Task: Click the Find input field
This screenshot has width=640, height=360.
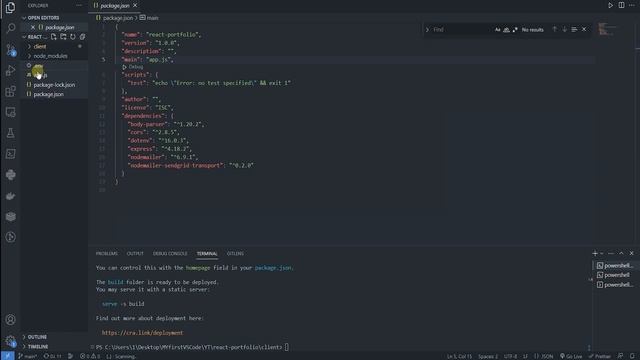Action: click(x=461, y=29)
